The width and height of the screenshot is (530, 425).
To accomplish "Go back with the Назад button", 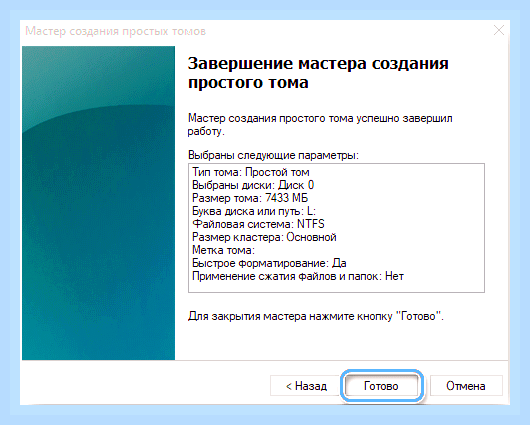I will click(x=306, y=386).
